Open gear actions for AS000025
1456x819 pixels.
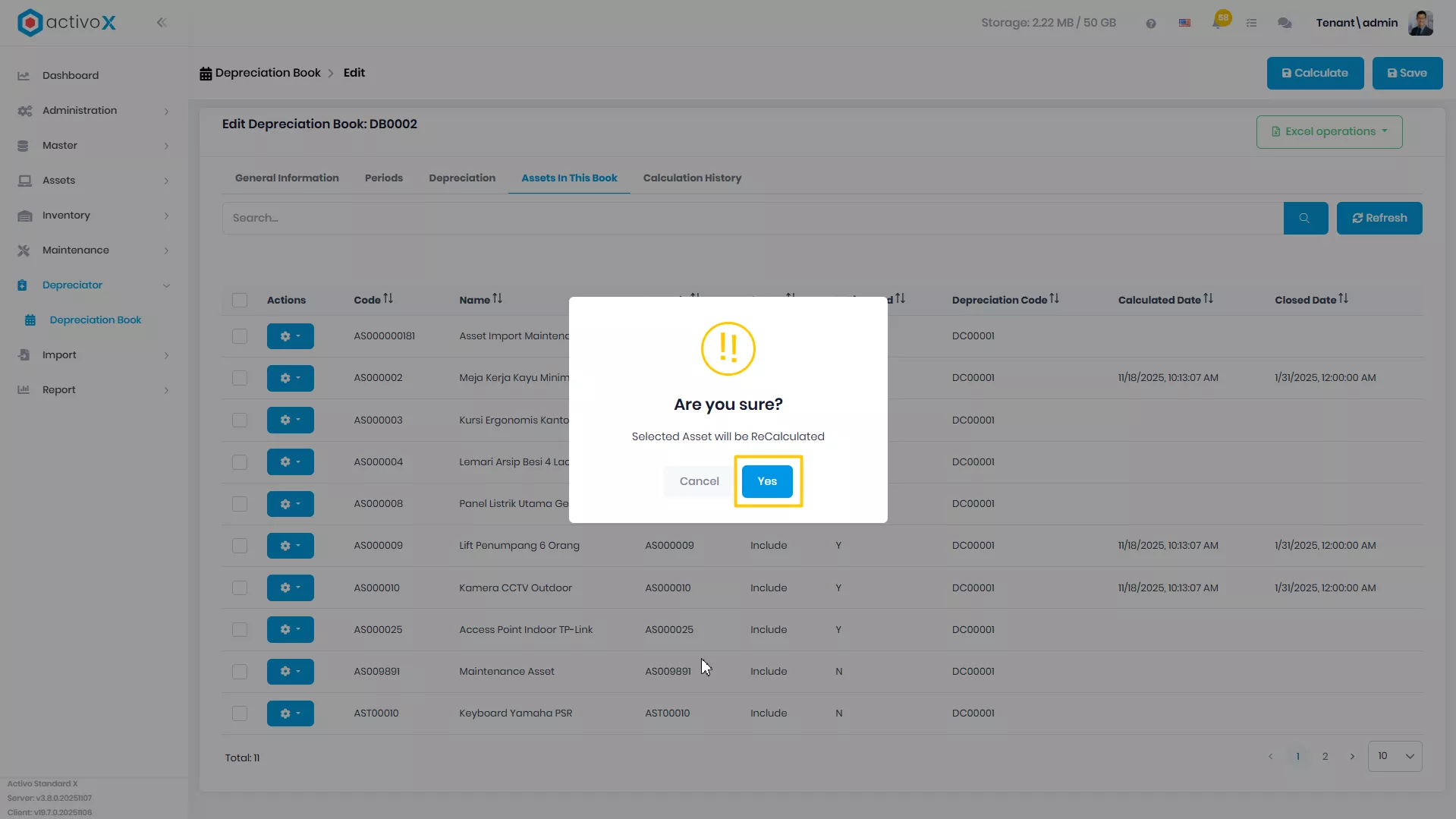click(290, 629)
